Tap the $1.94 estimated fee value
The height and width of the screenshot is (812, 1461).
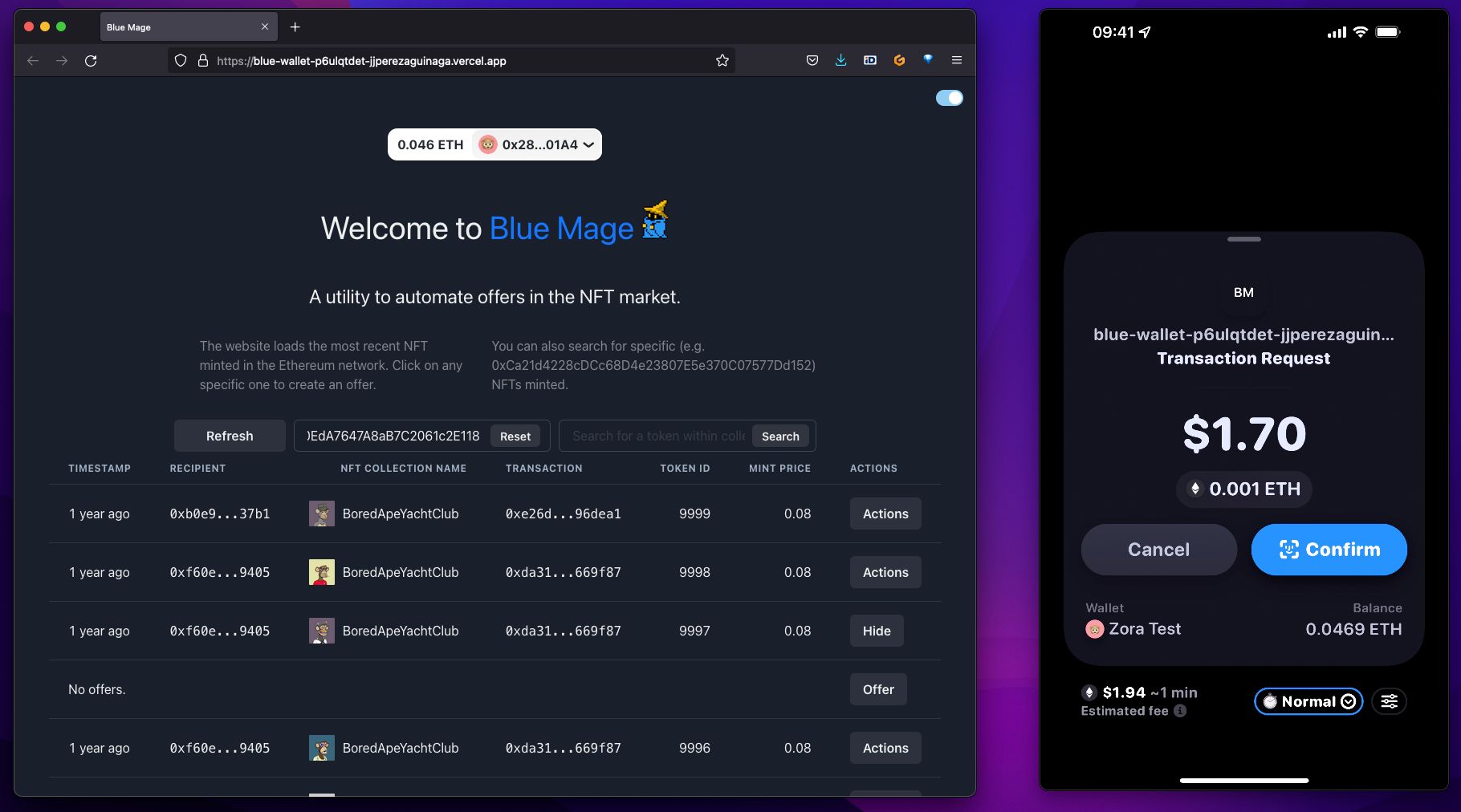1124,692
